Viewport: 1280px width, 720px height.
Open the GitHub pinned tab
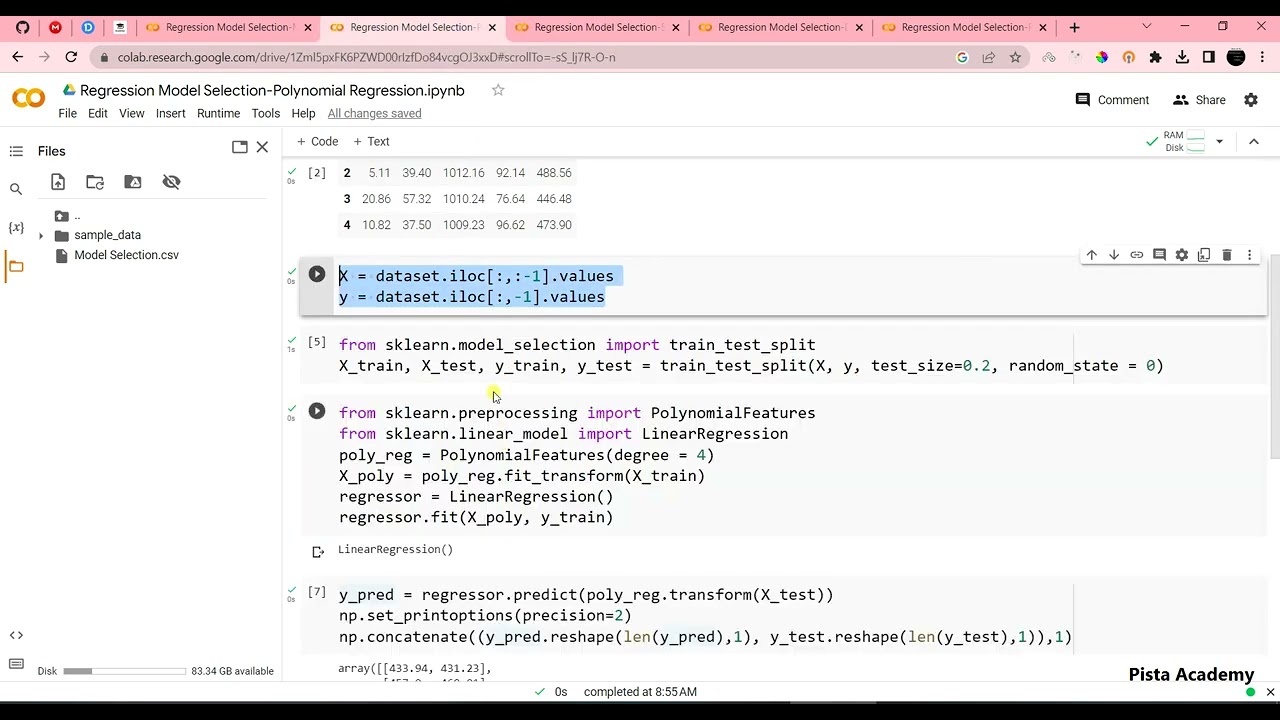point(22,27)
